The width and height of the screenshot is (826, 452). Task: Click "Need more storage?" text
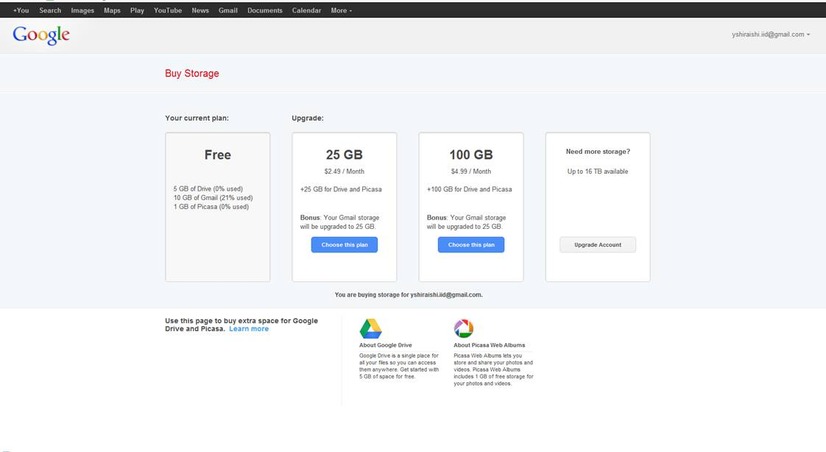click(598, 152)
